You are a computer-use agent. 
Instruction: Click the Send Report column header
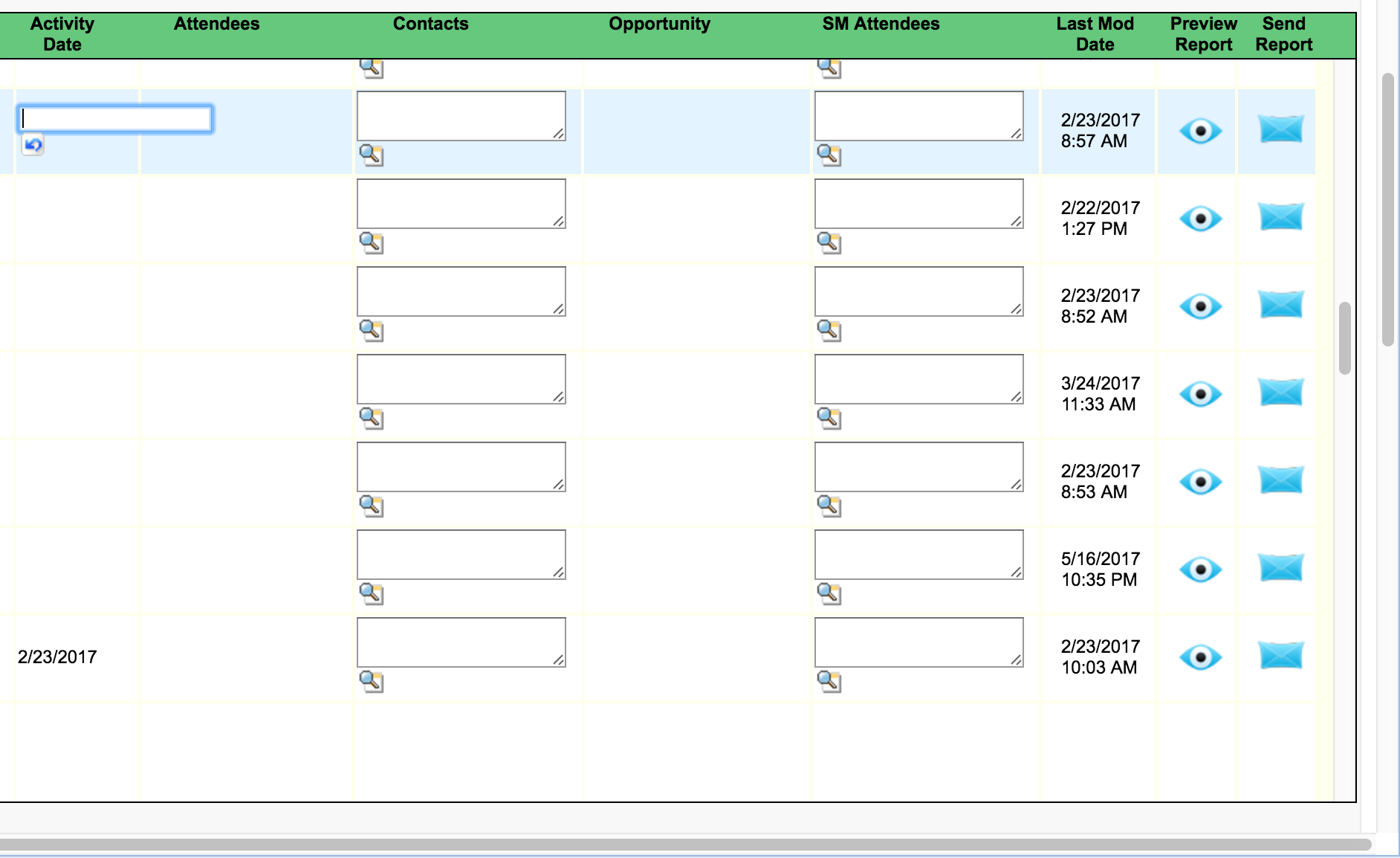click(1283, 33)
